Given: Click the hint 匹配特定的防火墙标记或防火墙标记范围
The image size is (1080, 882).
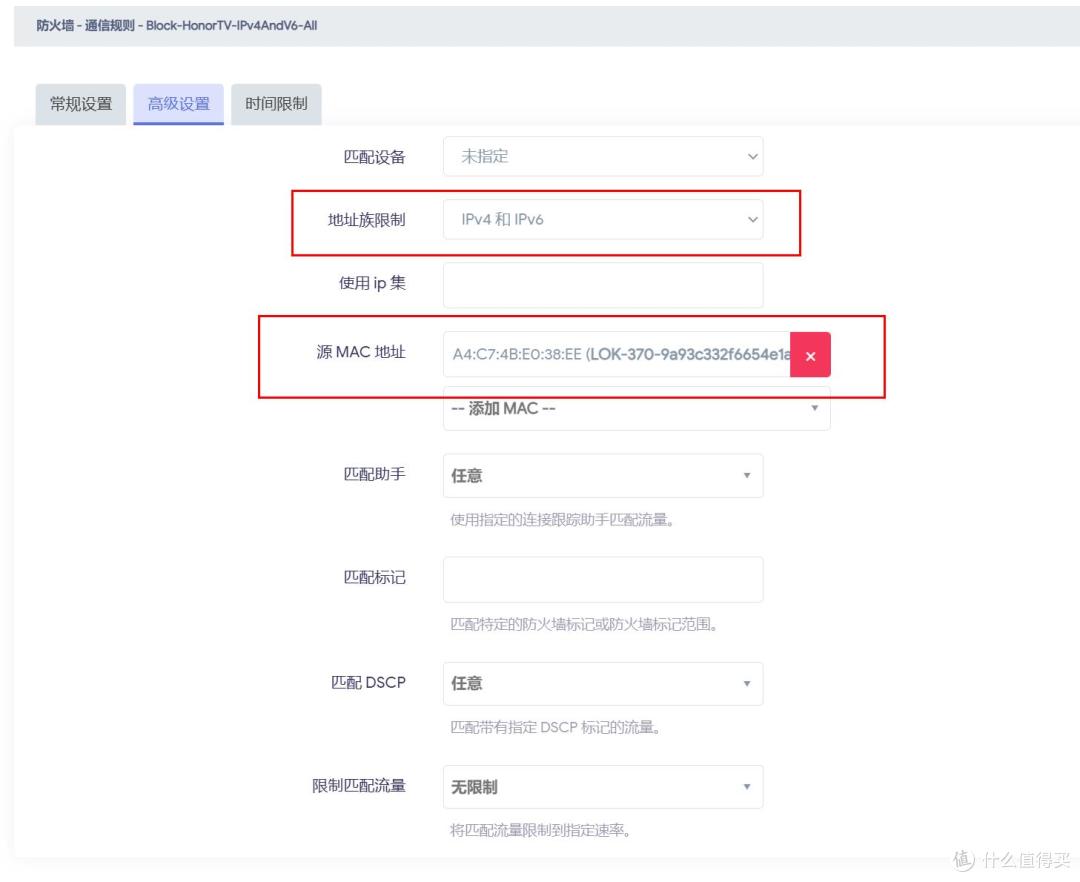Looking at the screenshot, I should (x=584, y=624).
